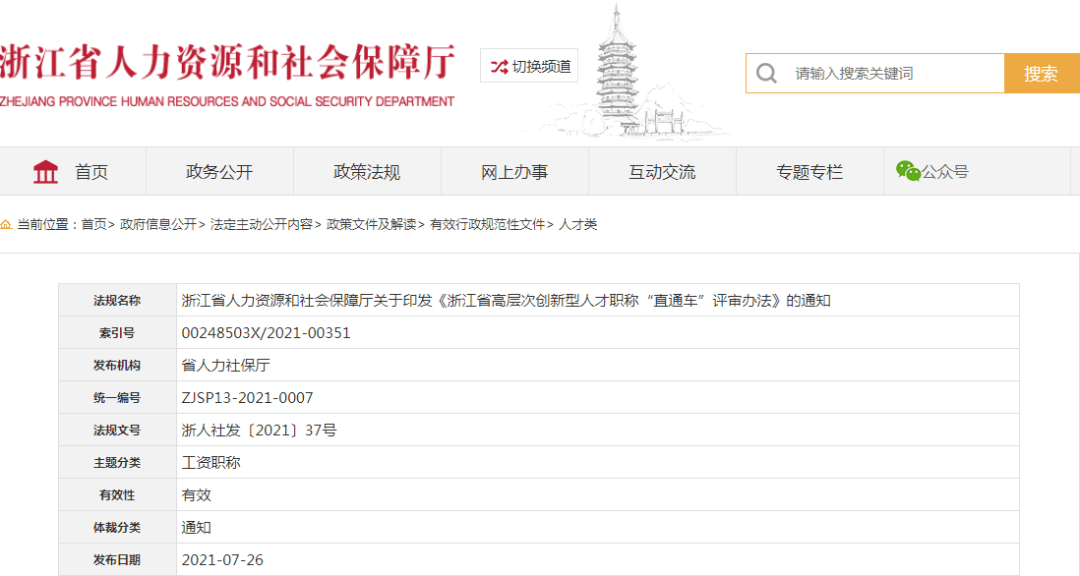
Task: Click the unified code ZJSP13-2021-0007
Action: [x=247, y=398]
